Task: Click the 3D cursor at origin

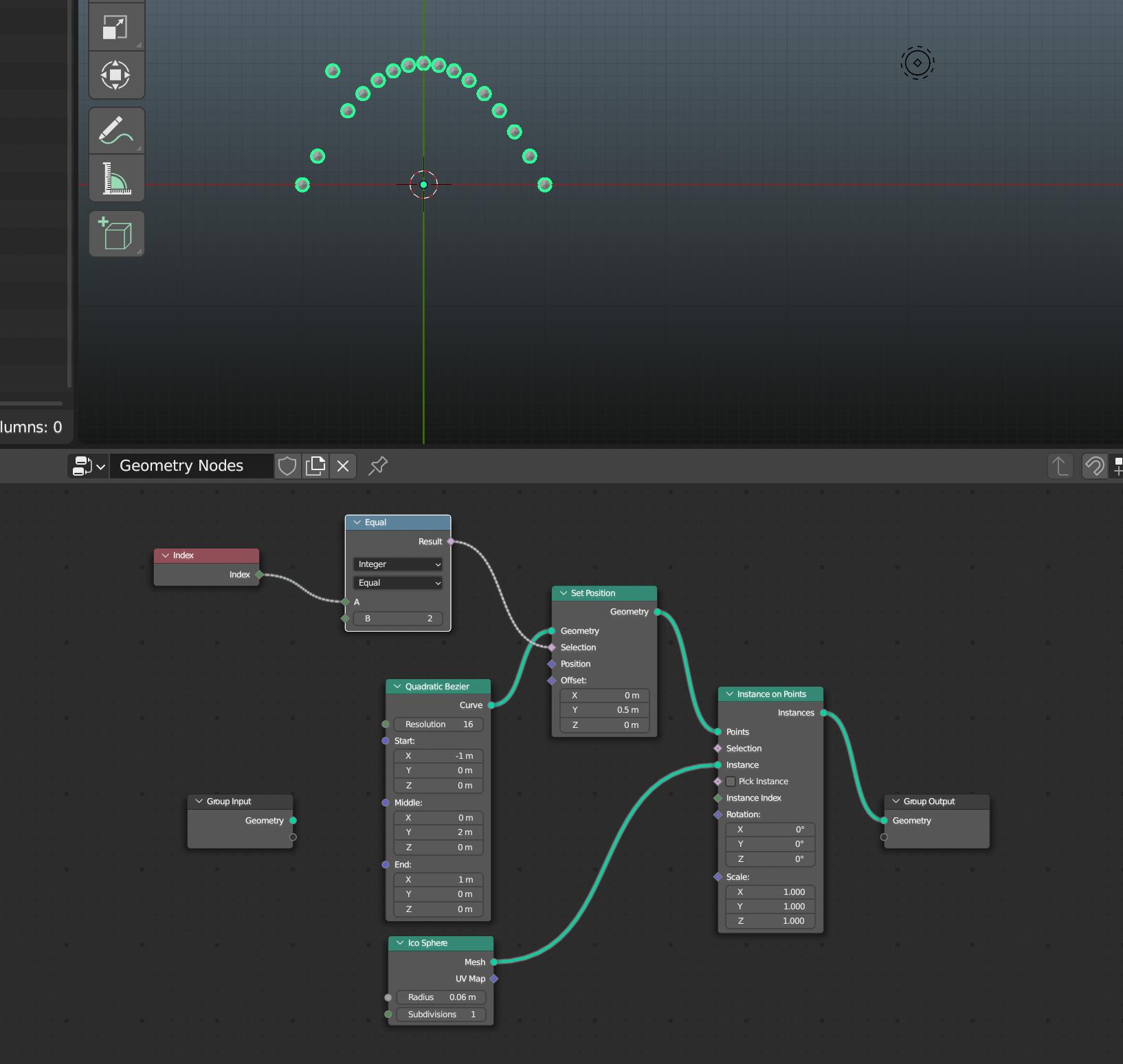Action: point(423,184)
